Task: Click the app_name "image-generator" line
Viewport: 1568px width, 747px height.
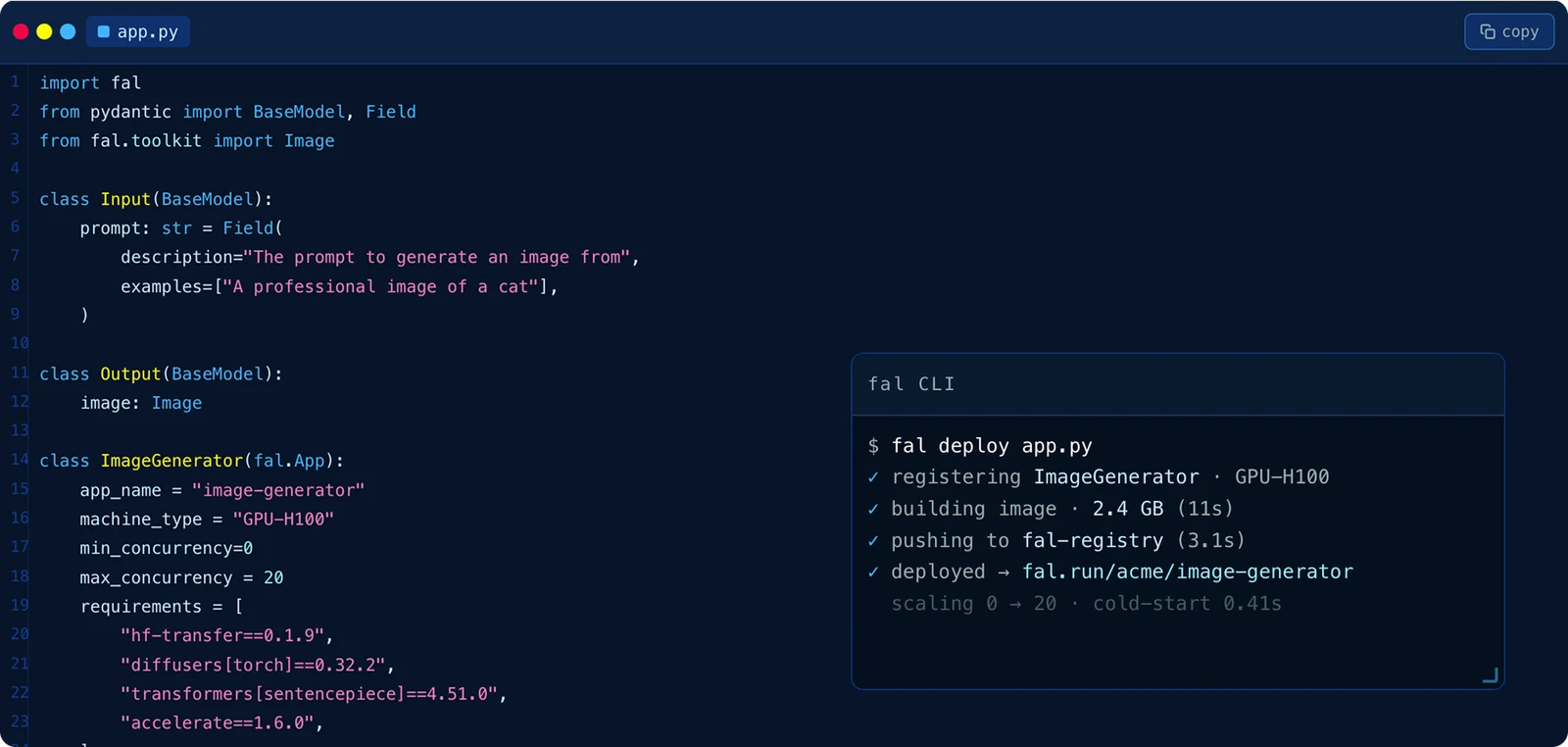Action: pyautogui.click(x=222, y=490)
